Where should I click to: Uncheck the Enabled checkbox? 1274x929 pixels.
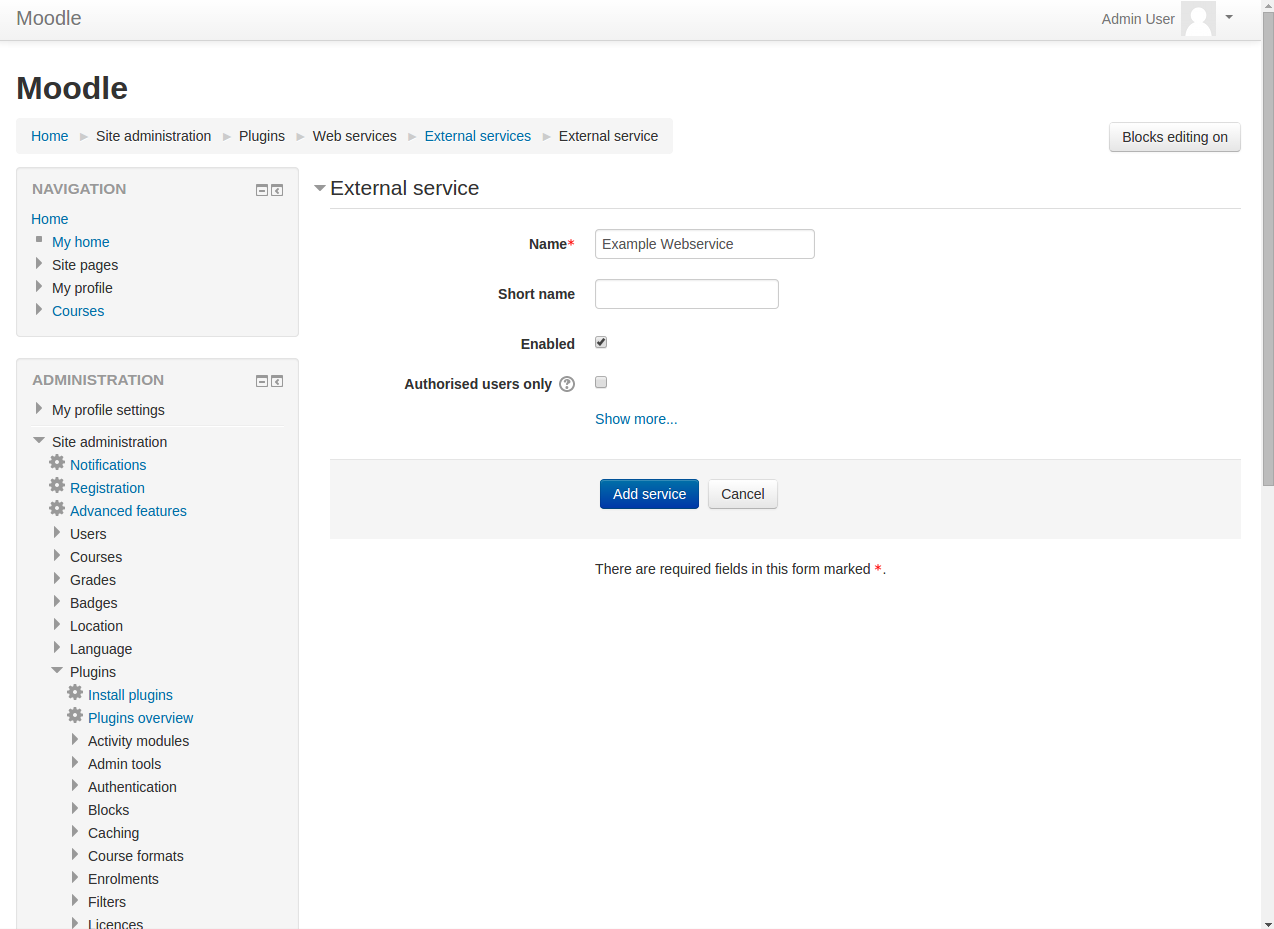click(601, 342)
